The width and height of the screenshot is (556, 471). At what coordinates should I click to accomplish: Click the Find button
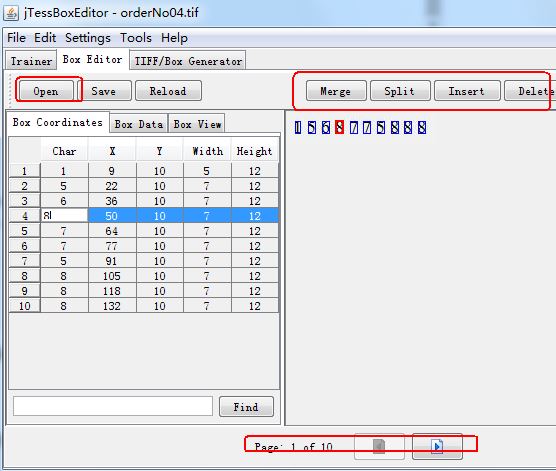246,407
